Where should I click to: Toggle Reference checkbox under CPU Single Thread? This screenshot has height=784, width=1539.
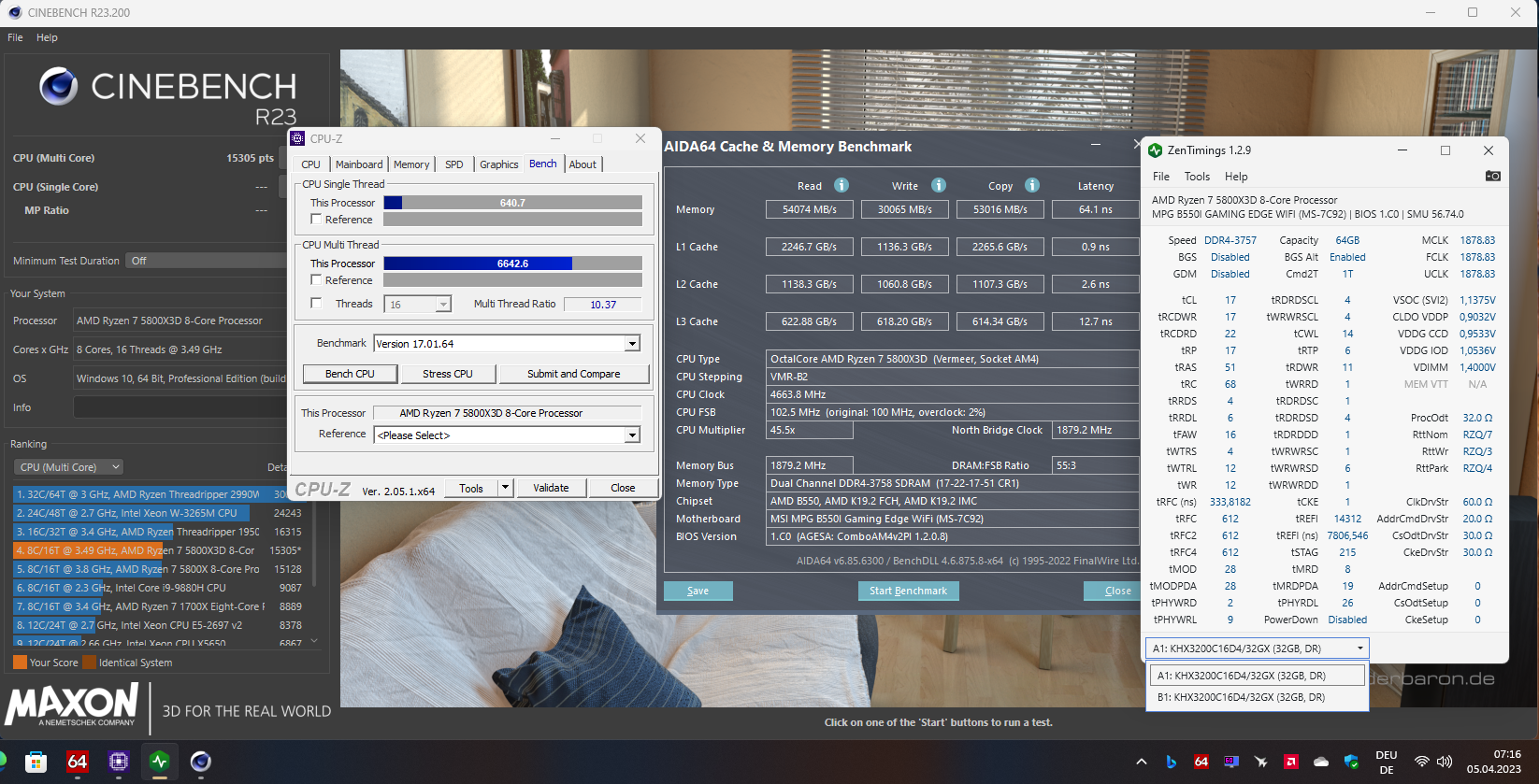click(316, 219)
